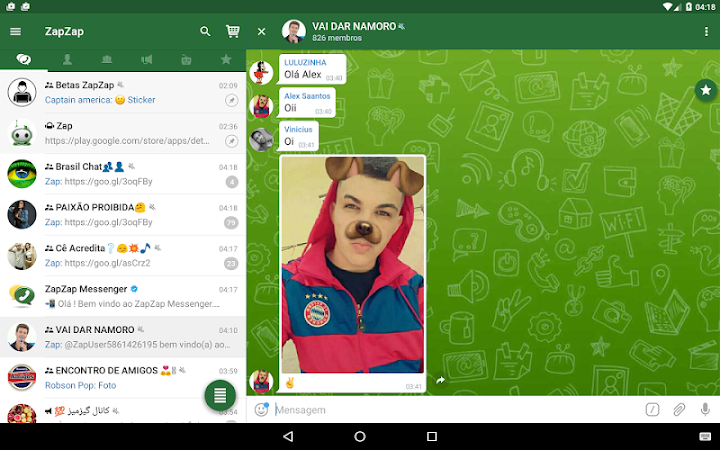Switch to the bots tab
720x450 pixels.
[186, 59]
